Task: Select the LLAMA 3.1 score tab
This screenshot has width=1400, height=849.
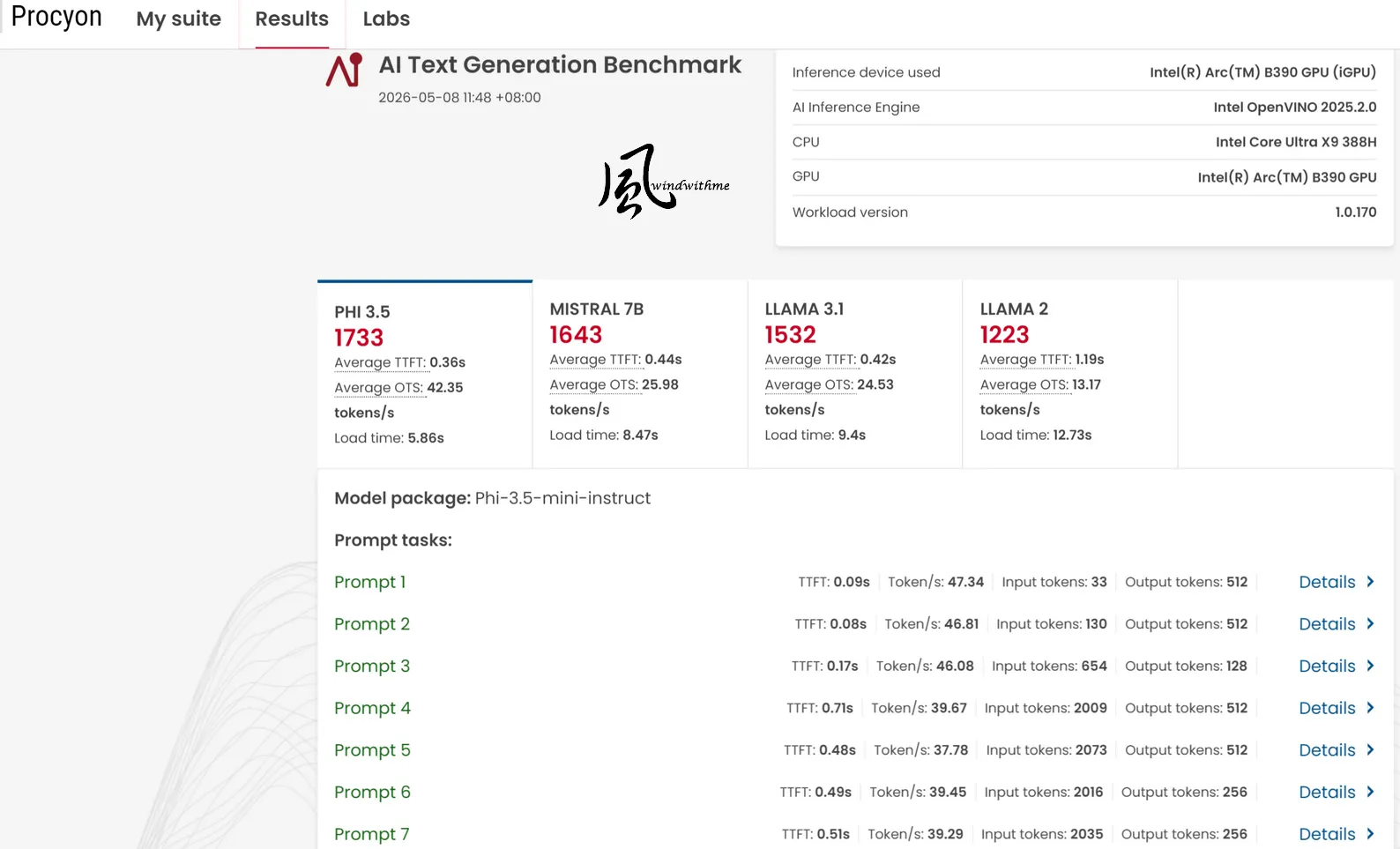Action: click(855, 374)
